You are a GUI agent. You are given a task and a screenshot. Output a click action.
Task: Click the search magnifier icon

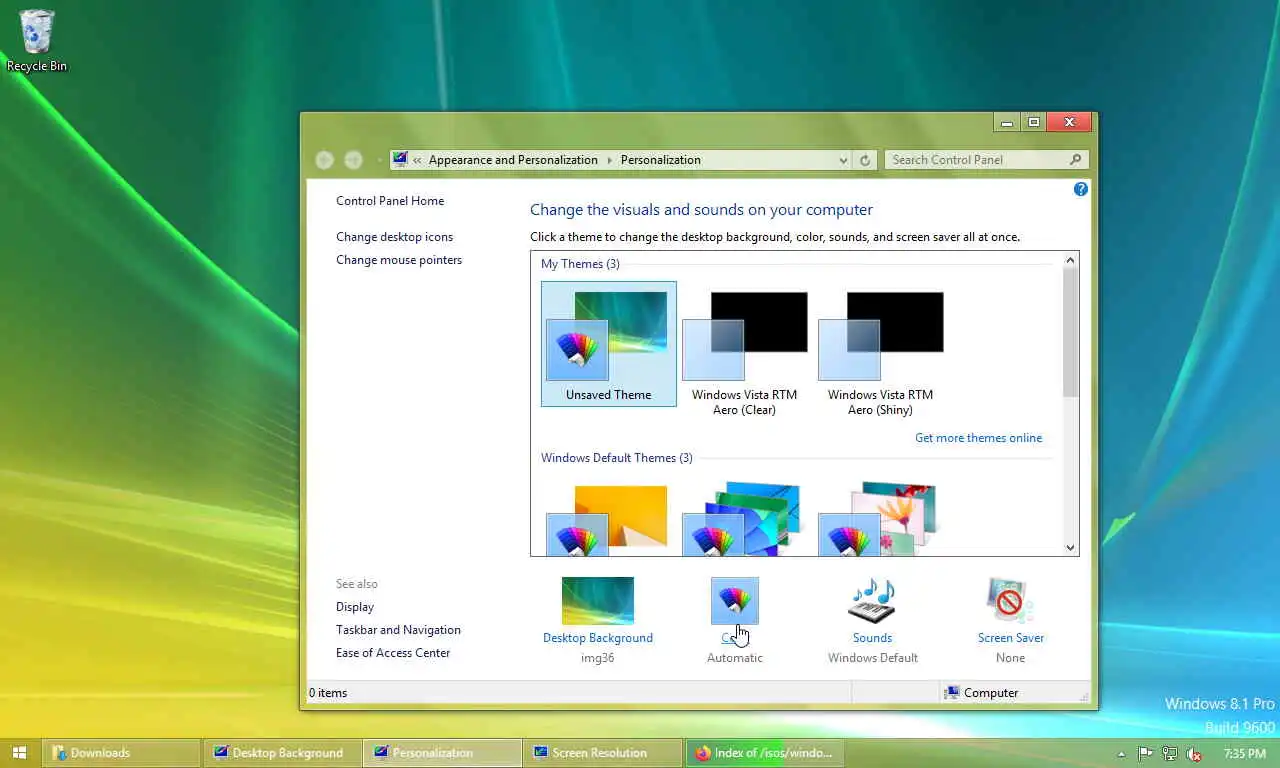[x=1076, y=160]
